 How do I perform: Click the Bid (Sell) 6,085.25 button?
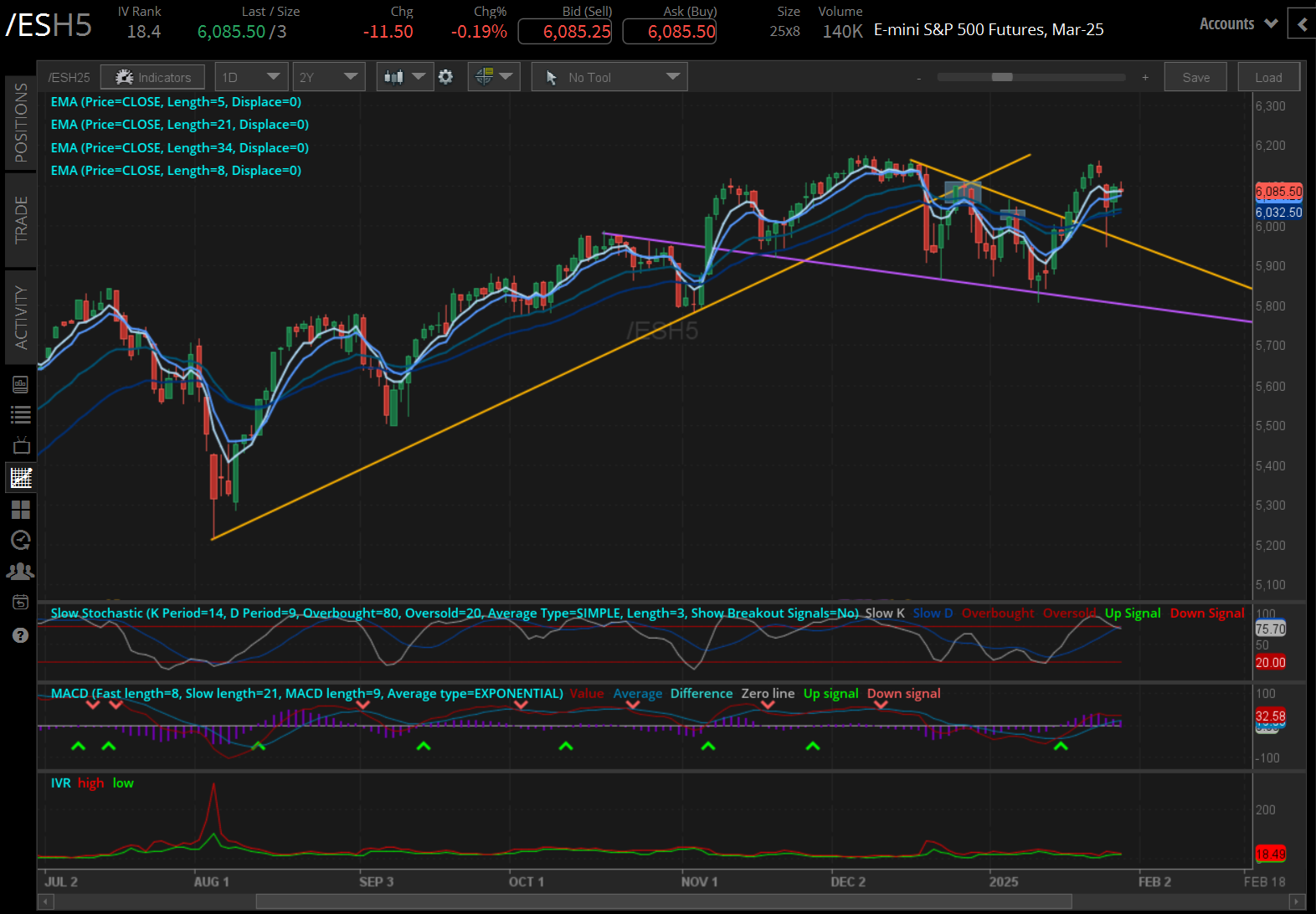click(x=565, y=32)
